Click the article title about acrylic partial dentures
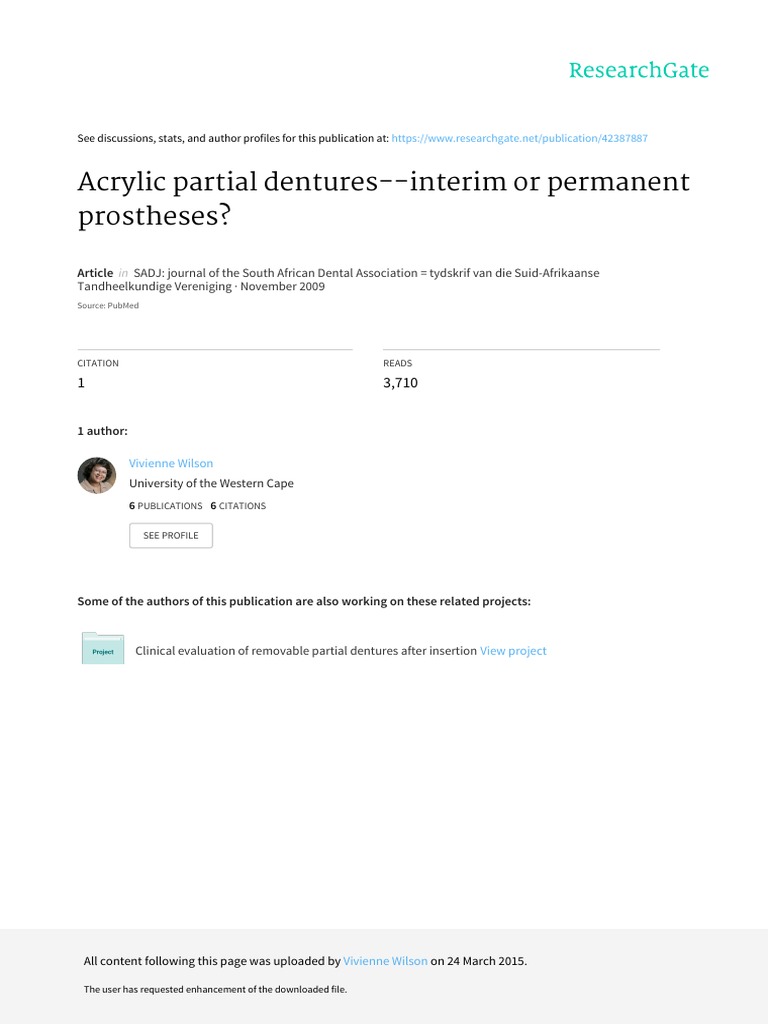 [x=384, y=199]
